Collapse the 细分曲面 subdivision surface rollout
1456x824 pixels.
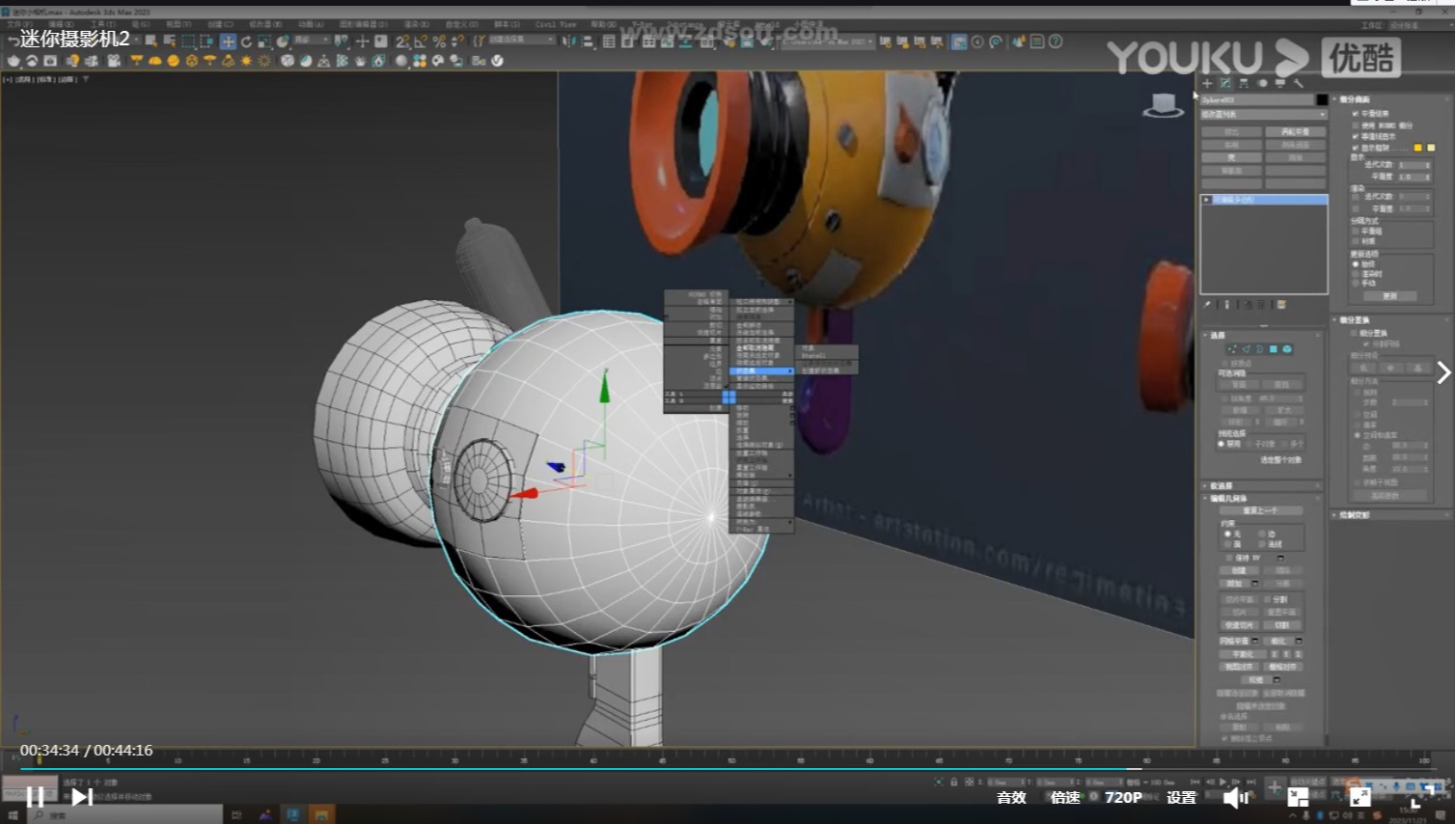click(x=1355, y=98)
